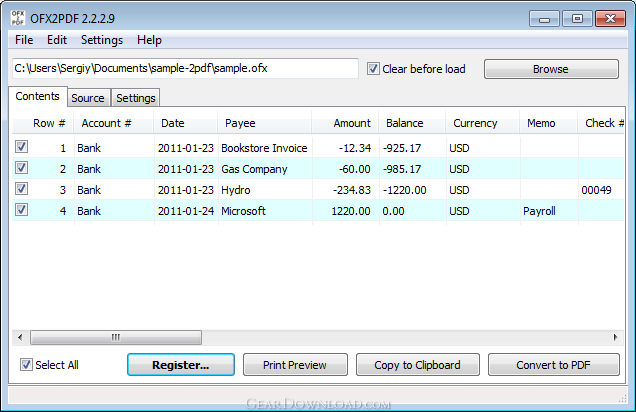Screen dimensions: 636x412
Task: Click the balance -925.17
Action: tap(402, 148)
